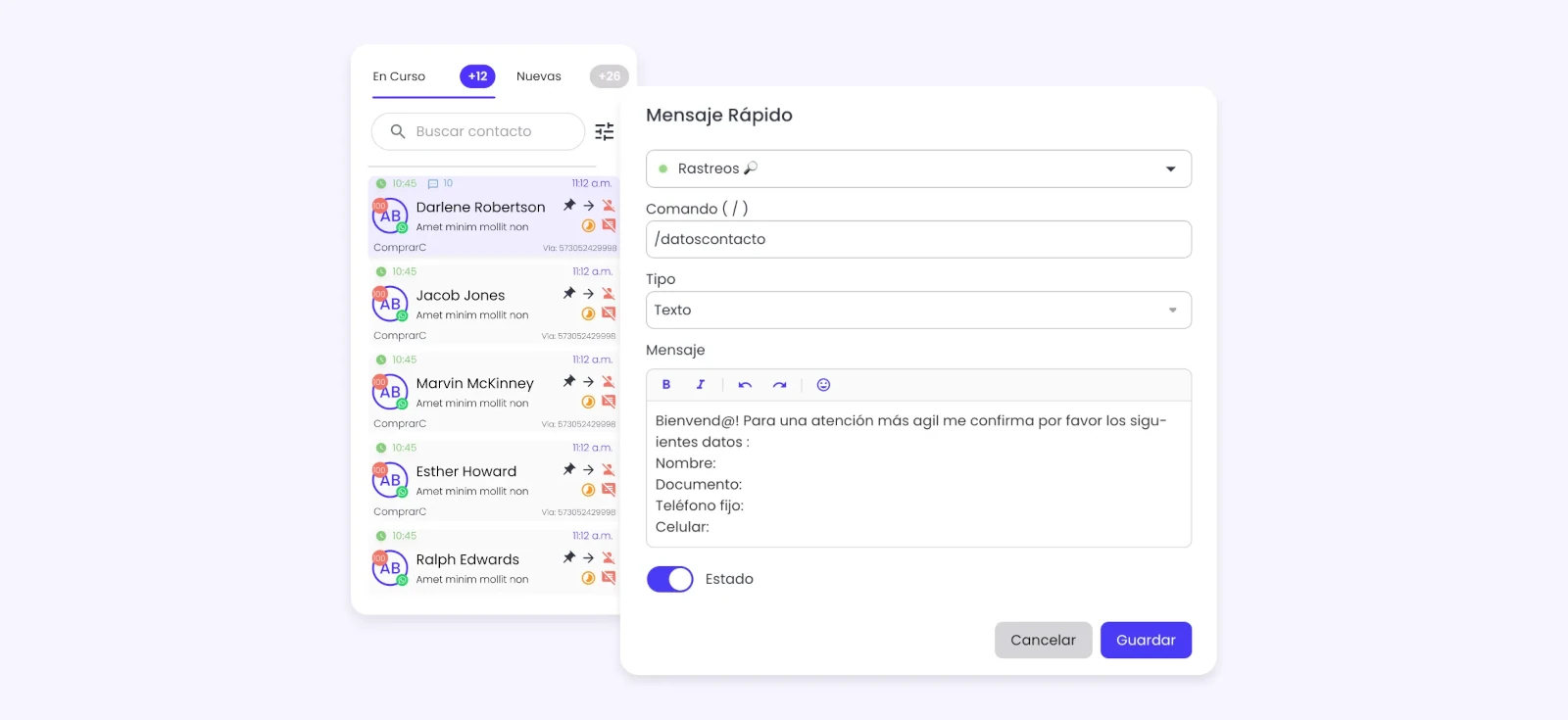Click the ComprarC label under Jacob Jones
The image size is (1568, 720).
400,336
